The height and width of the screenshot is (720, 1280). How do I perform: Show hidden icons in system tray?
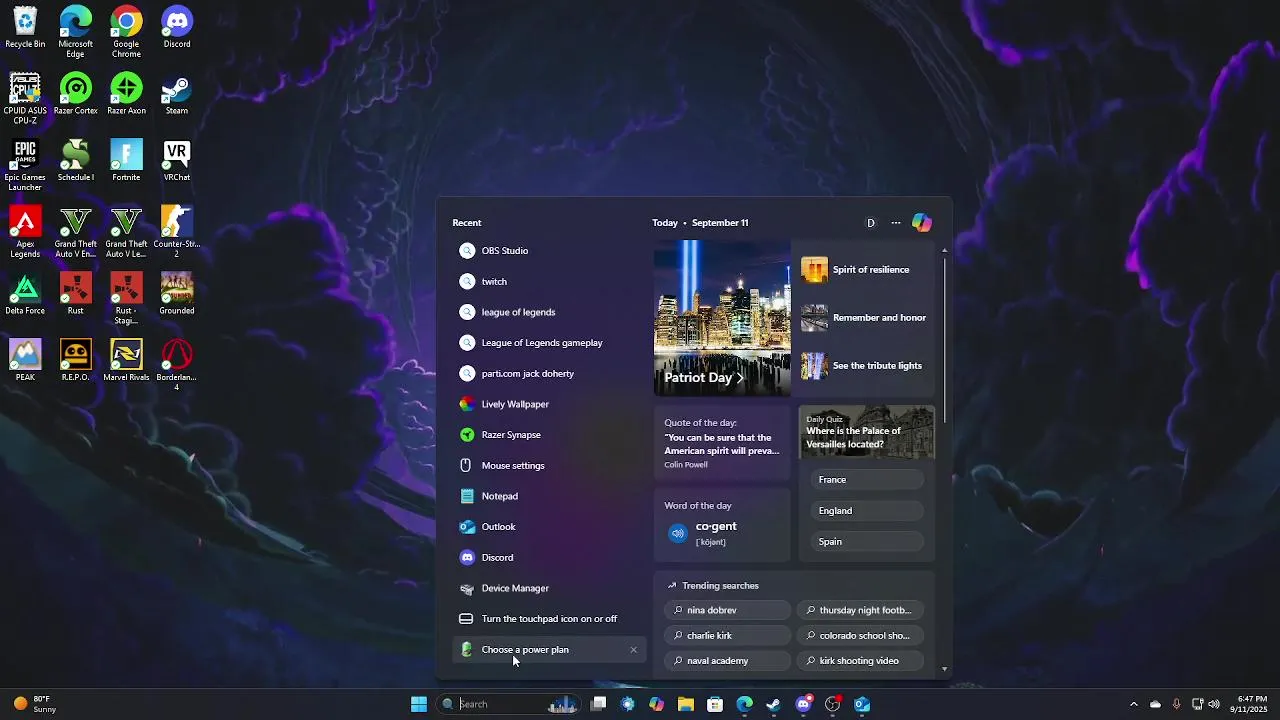click(x=1133, y=704)
